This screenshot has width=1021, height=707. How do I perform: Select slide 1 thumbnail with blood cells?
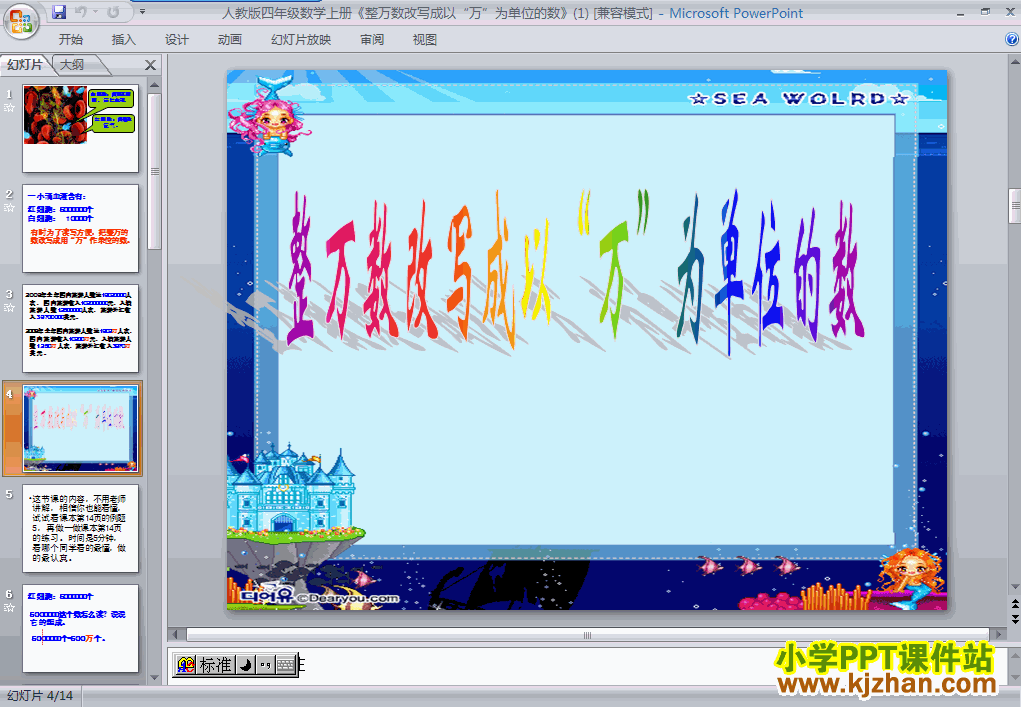tap(81, 128)
